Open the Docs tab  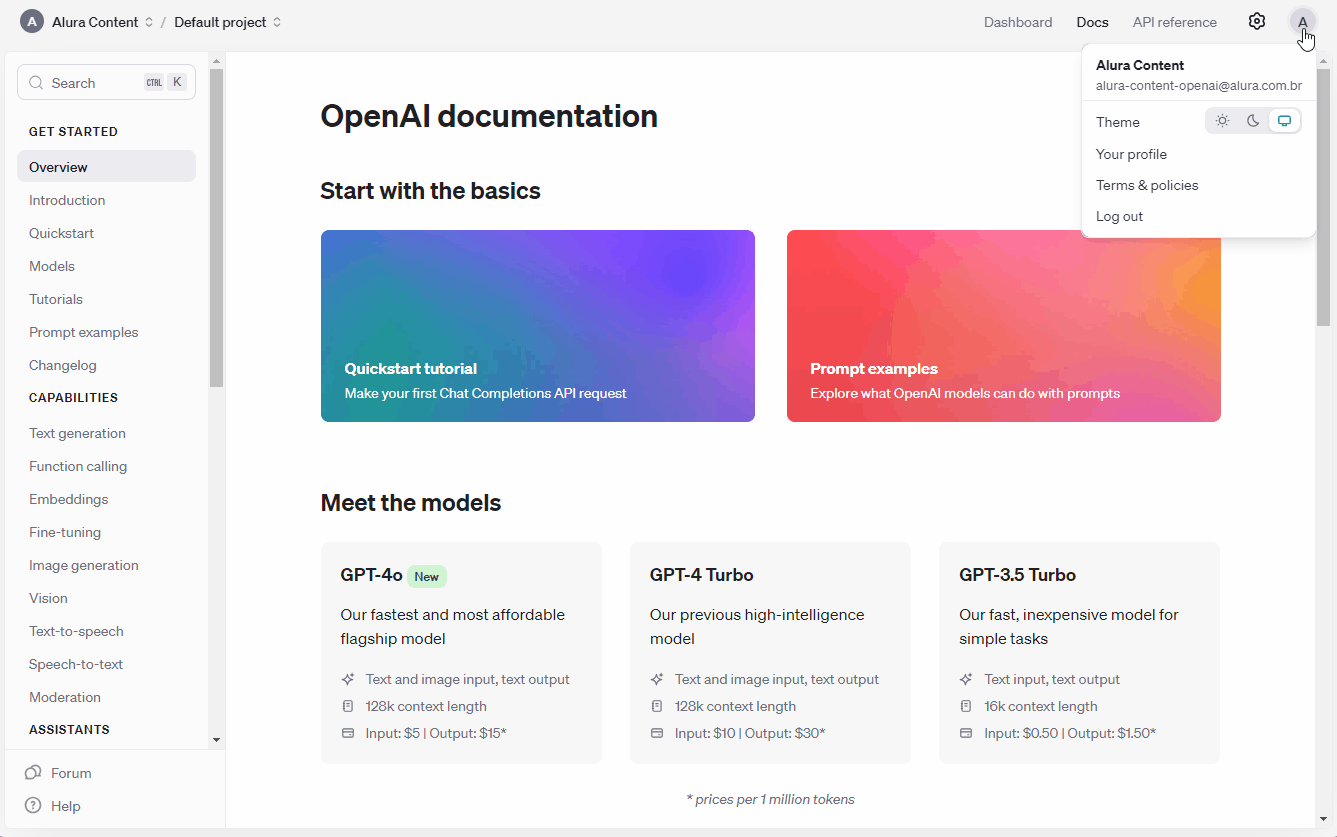point(1092,22)
